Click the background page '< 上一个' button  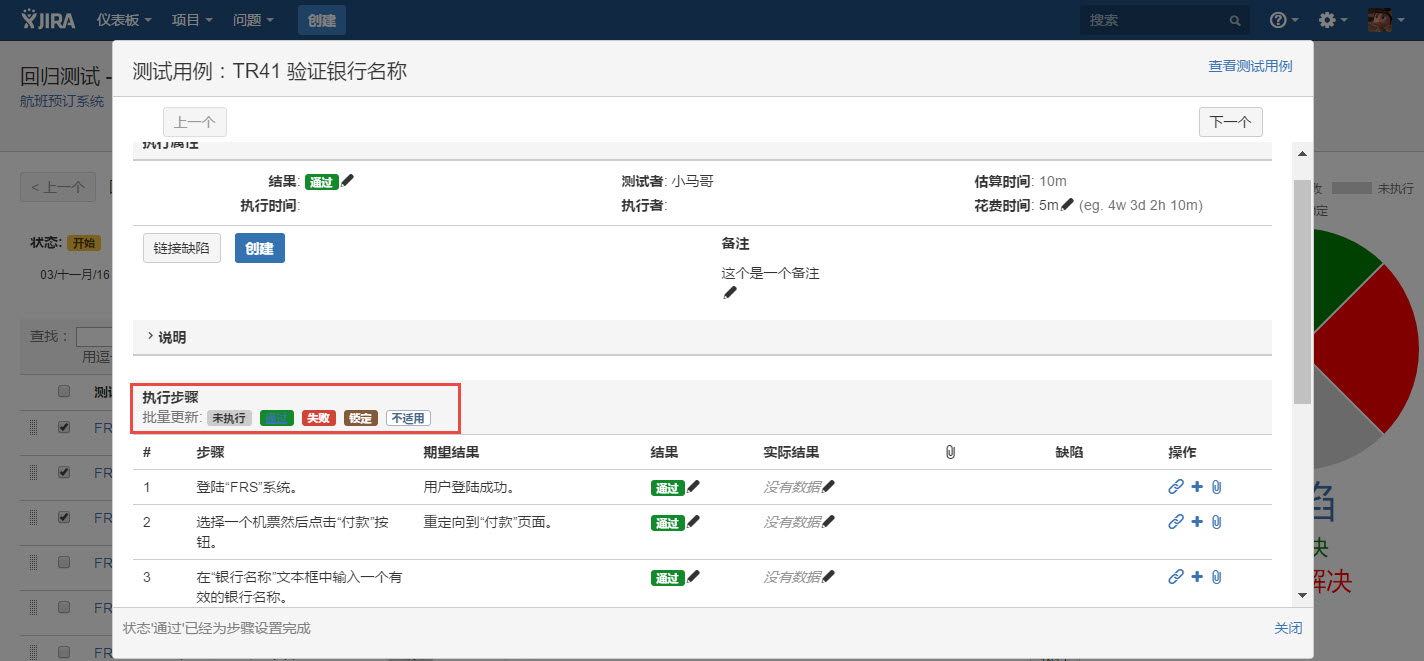coord(58,187)
